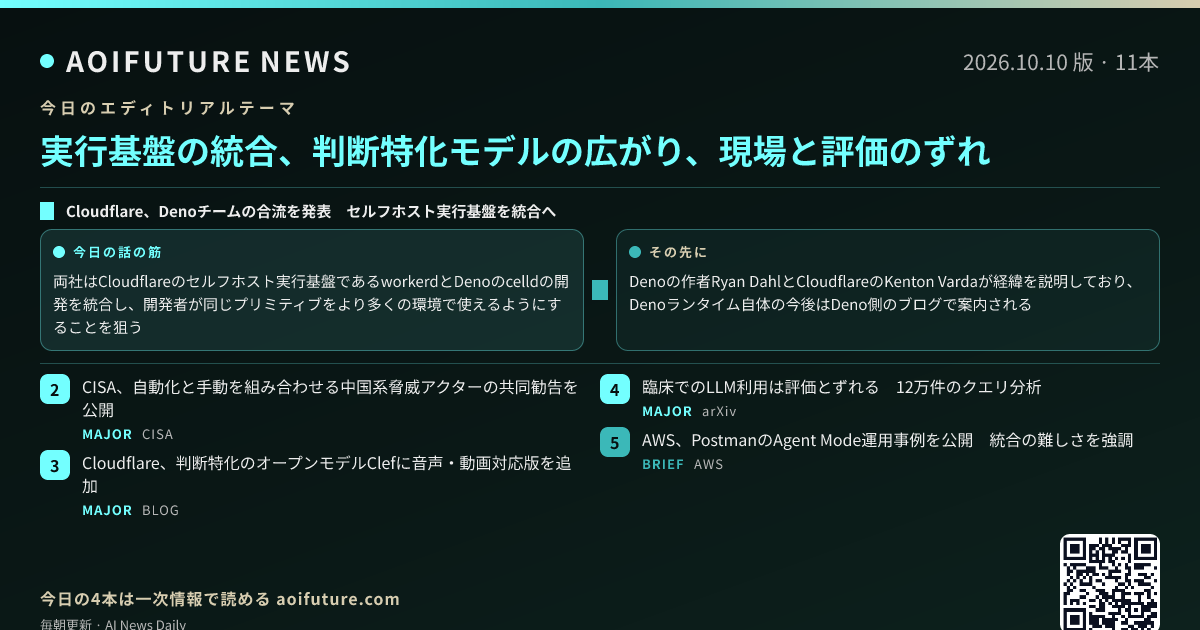Click the MAJOR tag above CISA source

(107, 434)
